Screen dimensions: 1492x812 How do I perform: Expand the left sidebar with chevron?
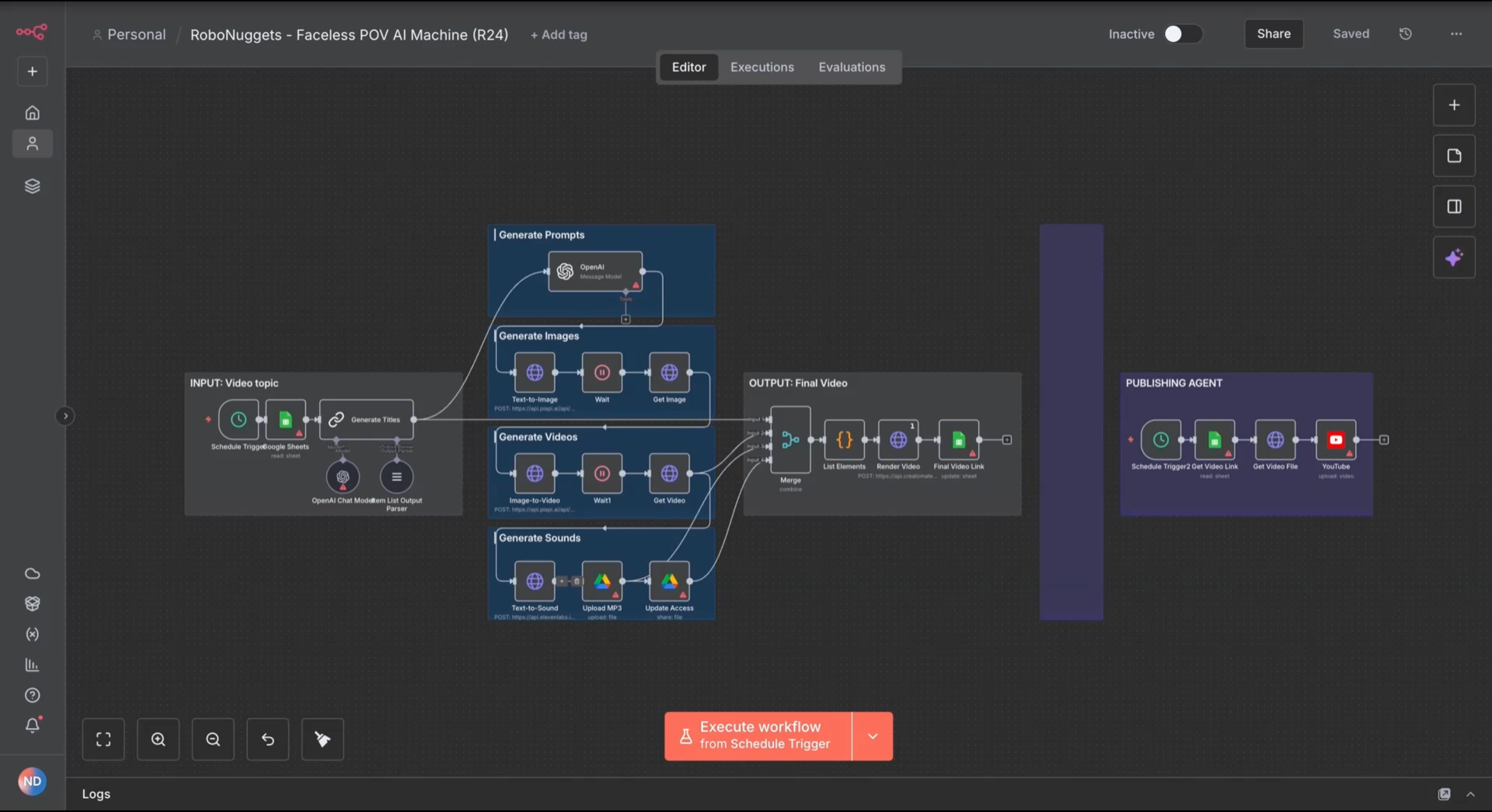click(65, 416)
